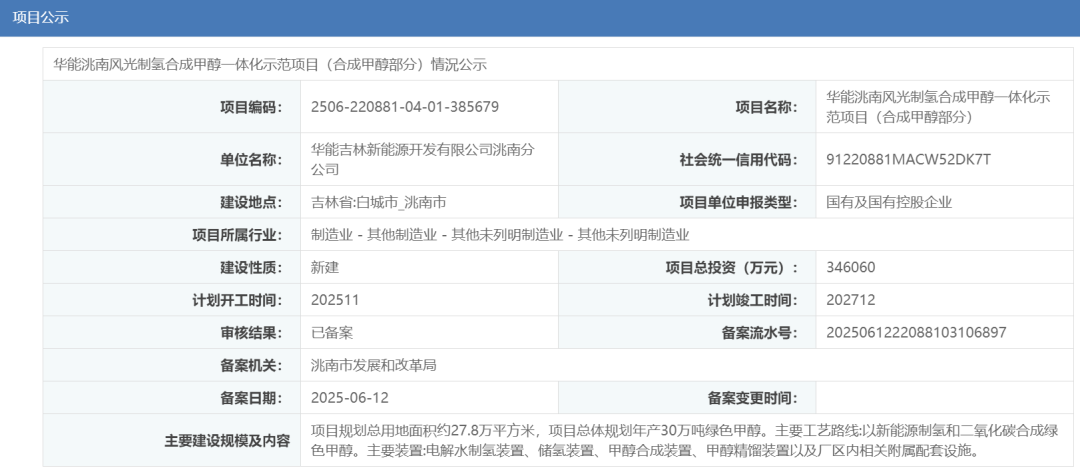Click project code 2506-220881-04-01-385679

405,107
